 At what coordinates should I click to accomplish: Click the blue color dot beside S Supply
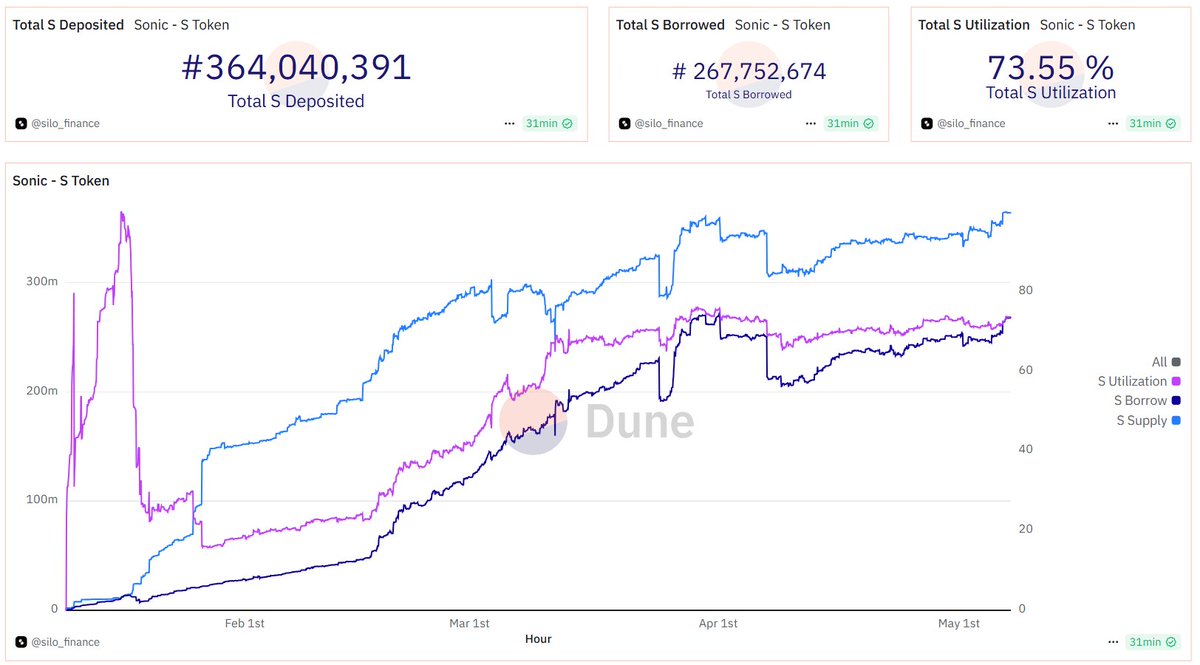pos(1176,421)
